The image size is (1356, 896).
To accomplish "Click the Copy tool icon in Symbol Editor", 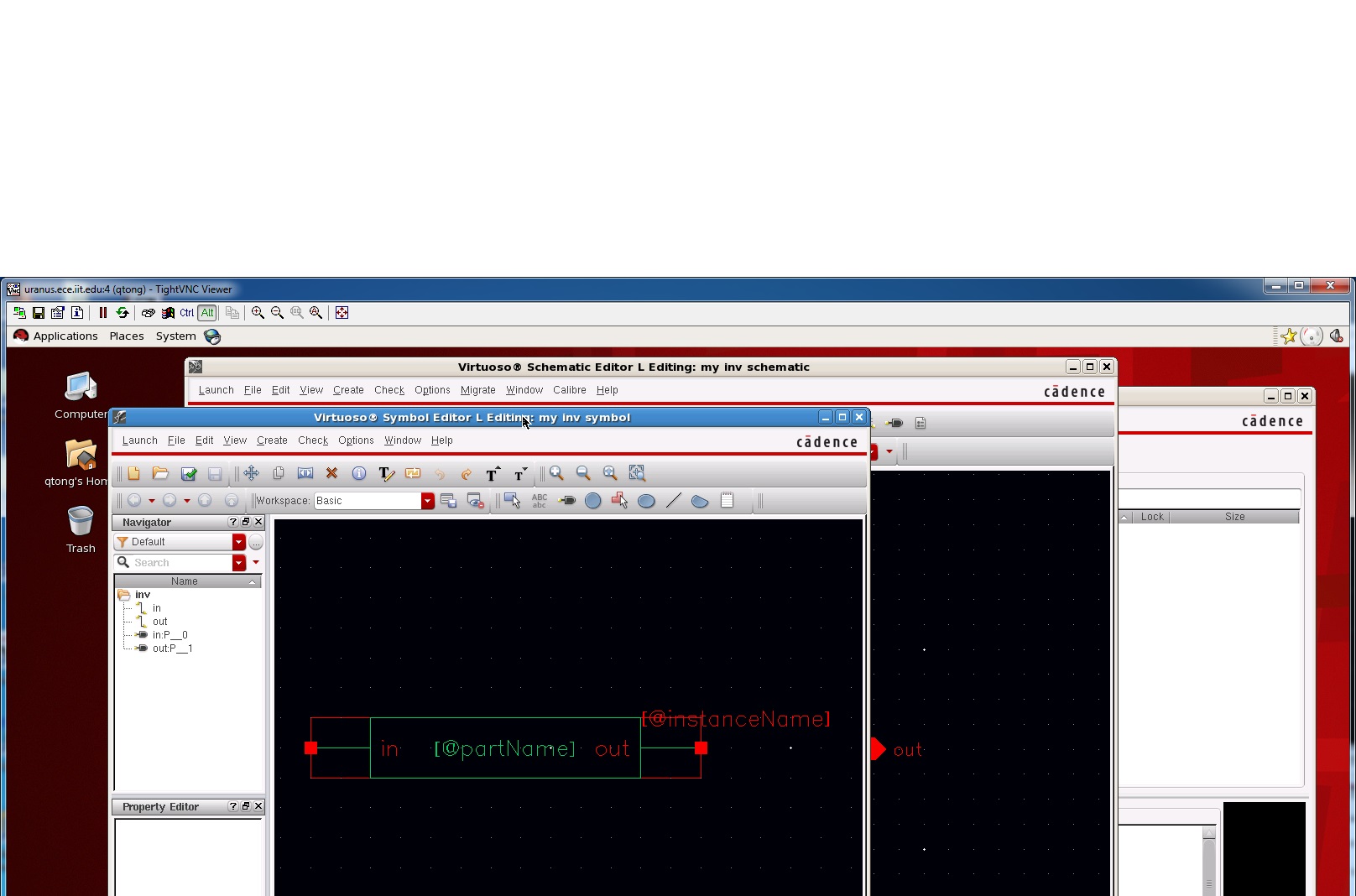I will pos(279,474).
